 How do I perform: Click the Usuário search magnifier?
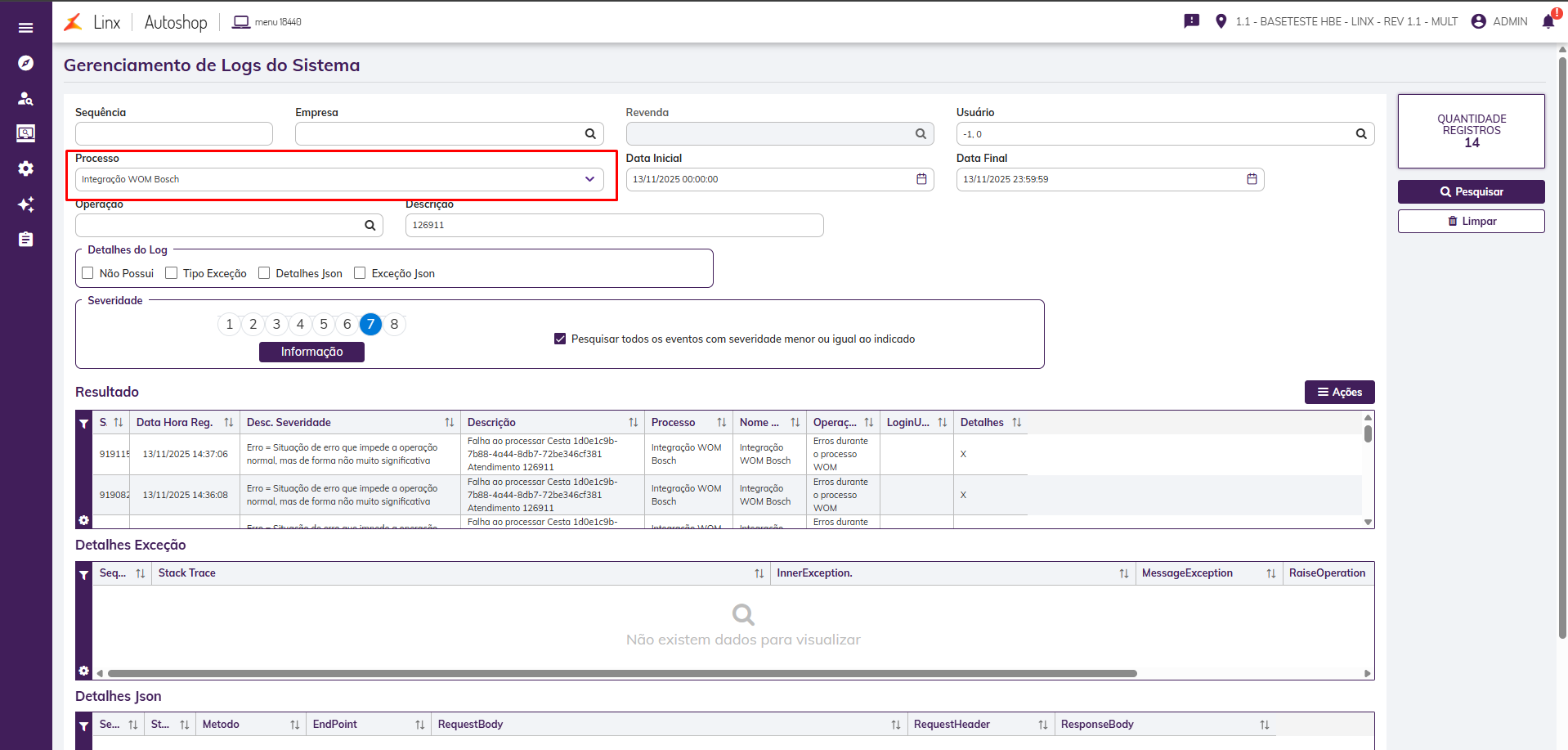coord(1361,134)
